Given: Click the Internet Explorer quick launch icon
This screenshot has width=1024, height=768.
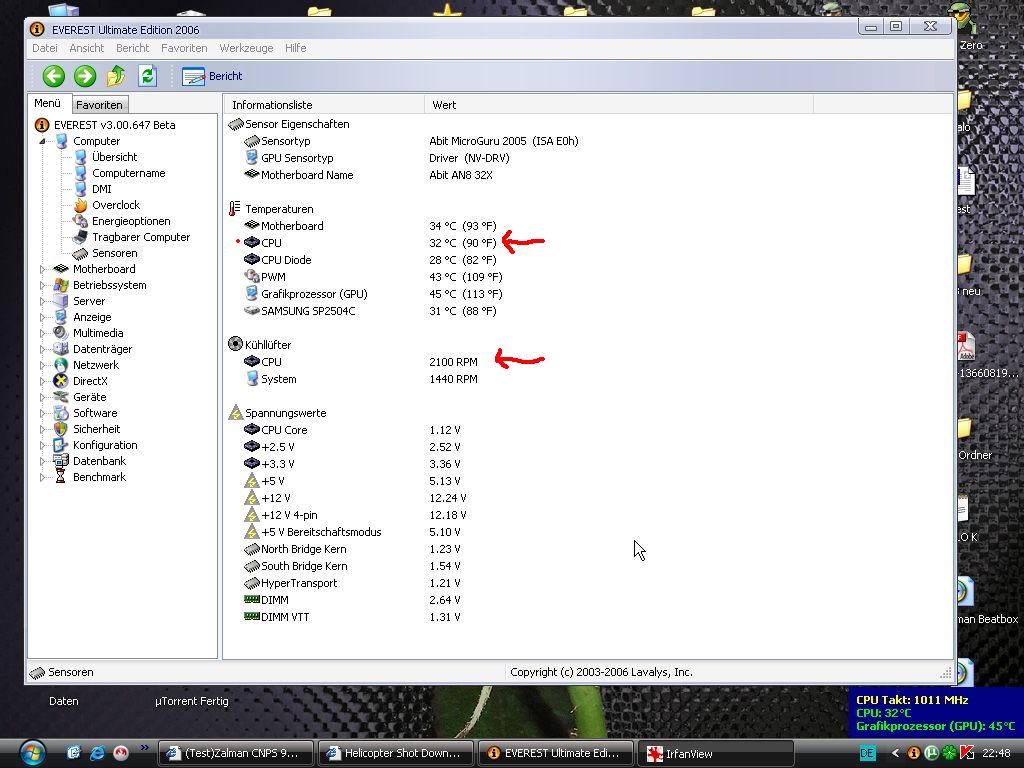Looking at the screenshot, I should (x=97, y=753).
